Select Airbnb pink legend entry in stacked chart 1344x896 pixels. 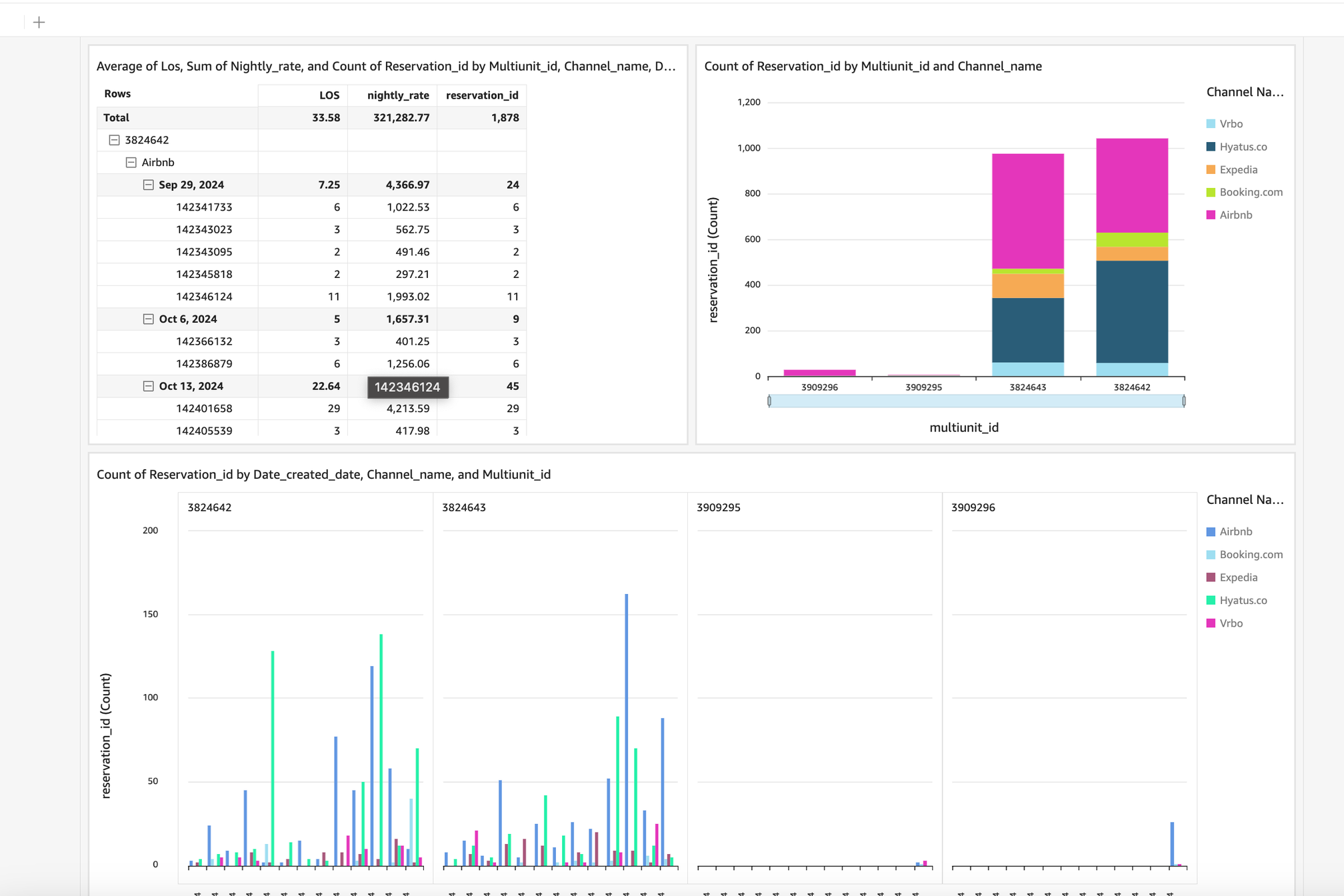click(x=1235, y=215)
